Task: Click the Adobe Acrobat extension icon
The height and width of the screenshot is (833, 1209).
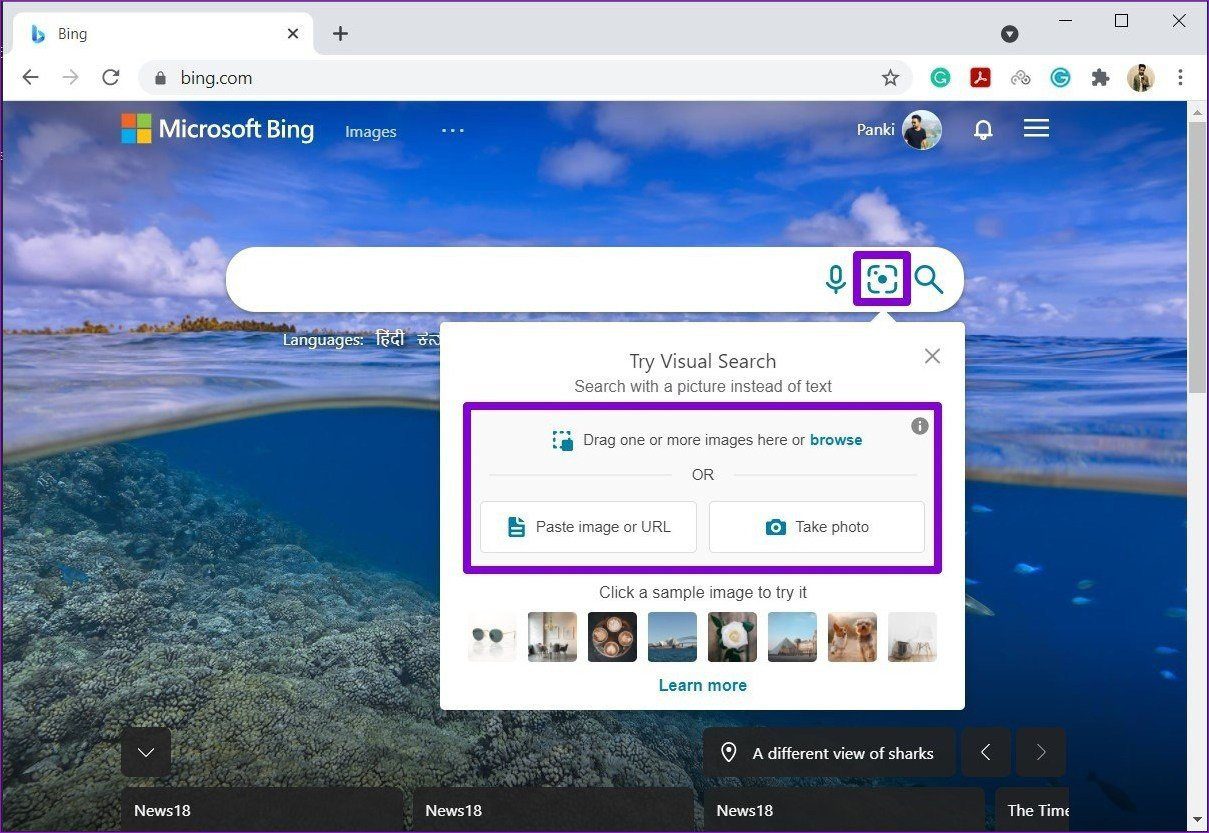Action: click(x=980, y=78)
